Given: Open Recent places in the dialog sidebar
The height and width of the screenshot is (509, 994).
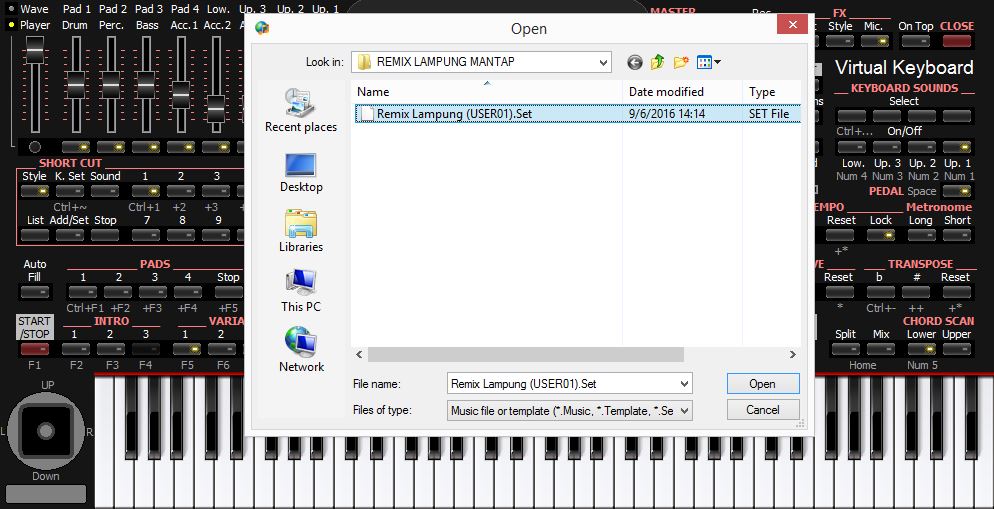Looking at the screenshot, I should pyautogui.click(x=301, y=110).
